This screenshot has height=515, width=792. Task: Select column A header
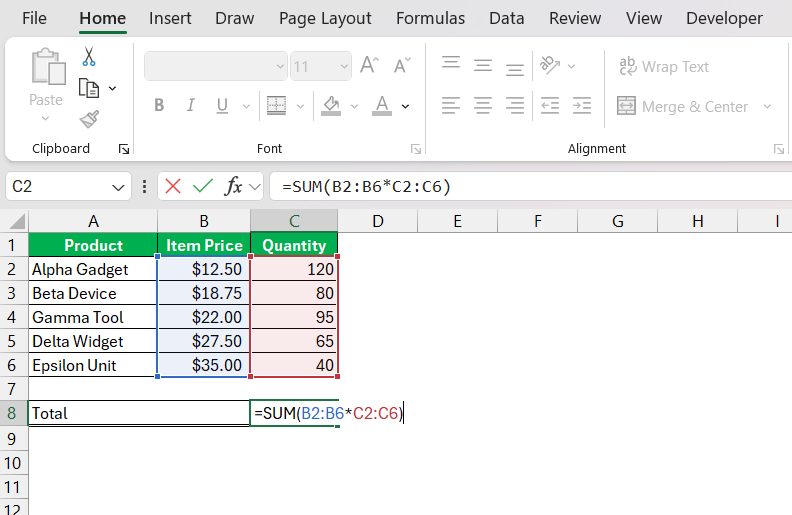click(93, 221)
